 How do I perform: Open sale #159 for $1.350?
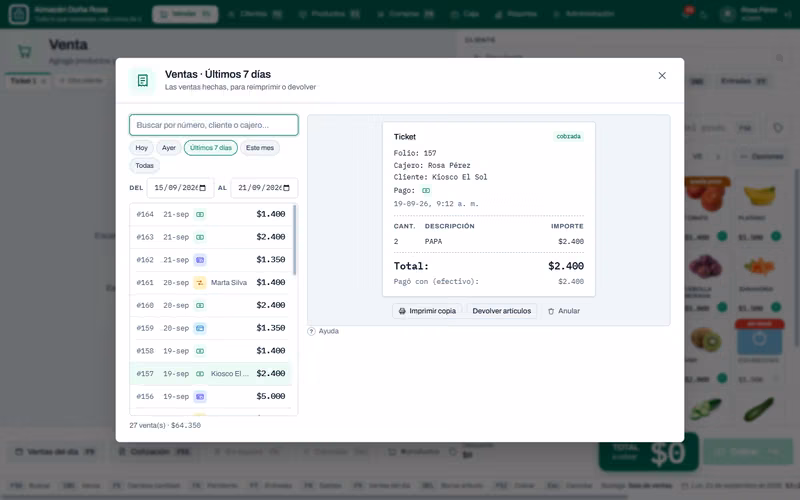(210, 328)
